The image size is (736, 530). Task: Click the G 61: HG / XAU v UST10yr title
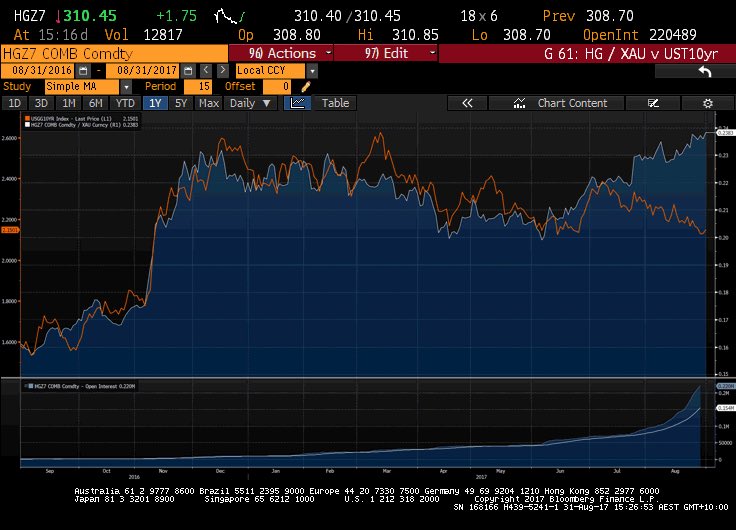click(631, 54)
